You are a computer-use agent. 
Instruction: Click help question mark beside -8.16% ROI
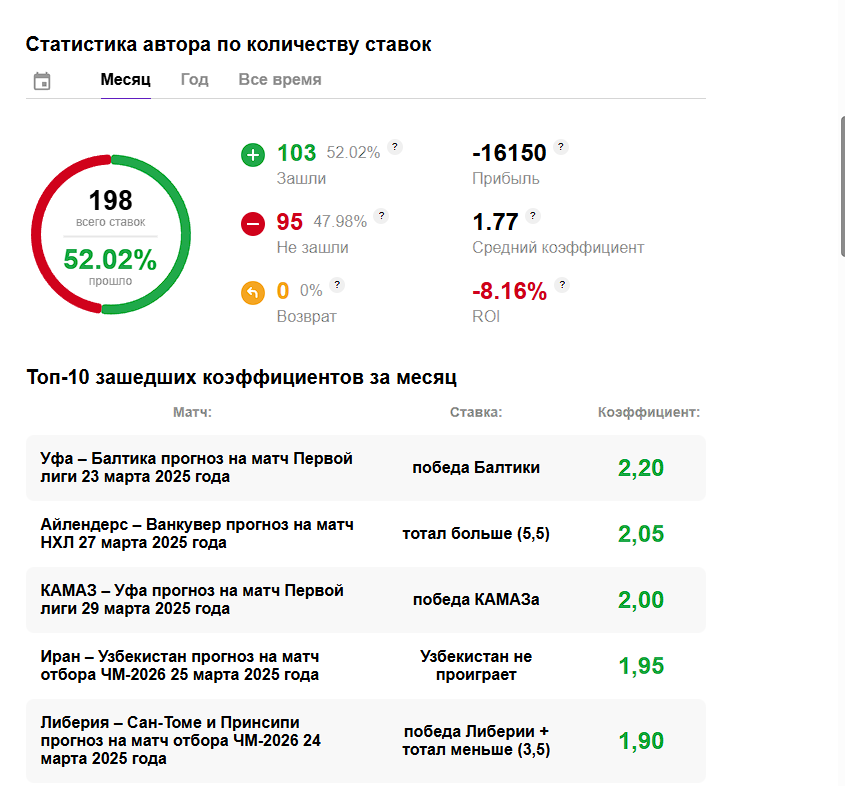pyautogui.click(x=562, y=284)
